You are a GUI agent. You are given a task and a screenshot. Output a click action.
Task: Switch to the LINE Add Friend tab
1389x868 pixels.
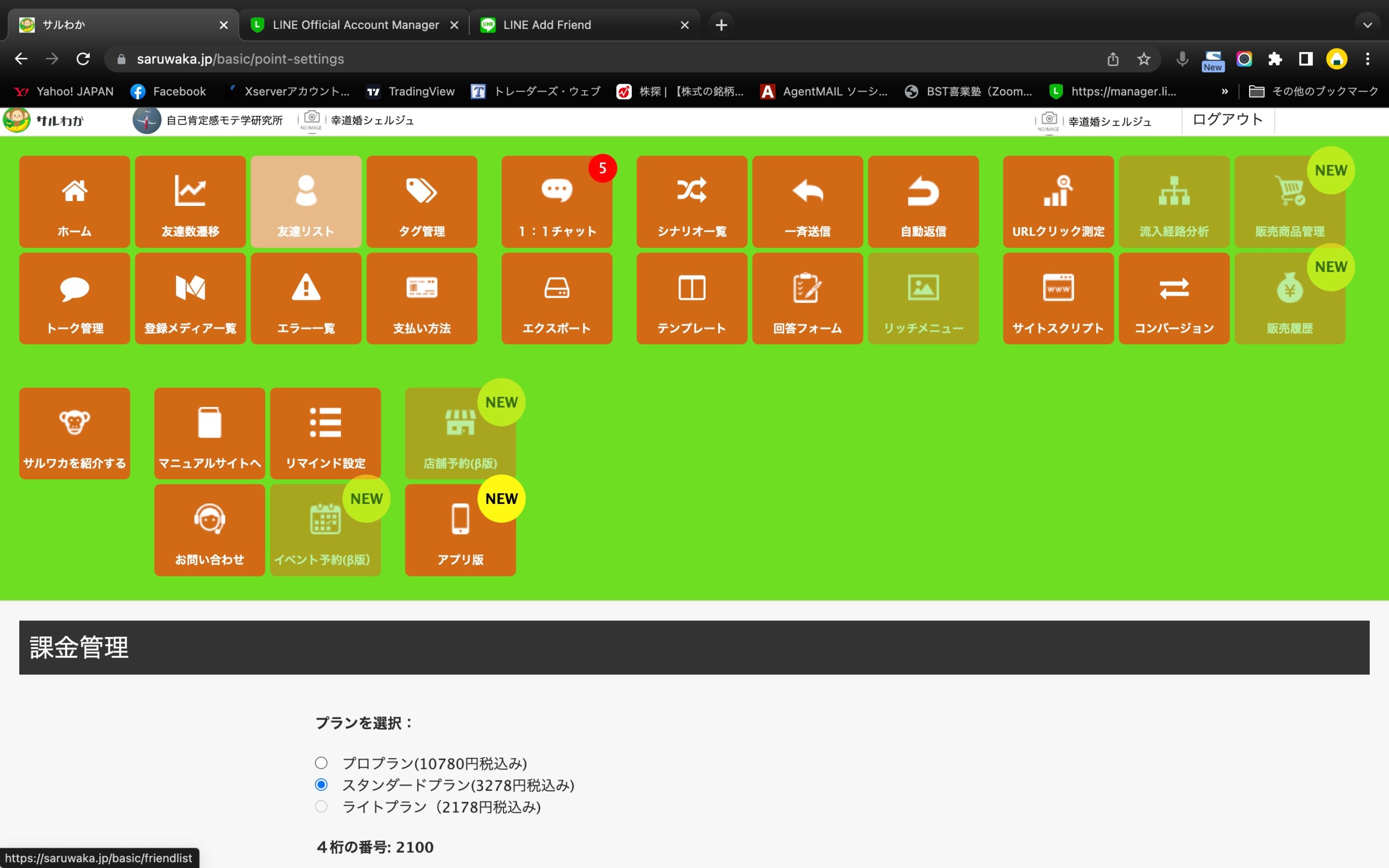585,25
